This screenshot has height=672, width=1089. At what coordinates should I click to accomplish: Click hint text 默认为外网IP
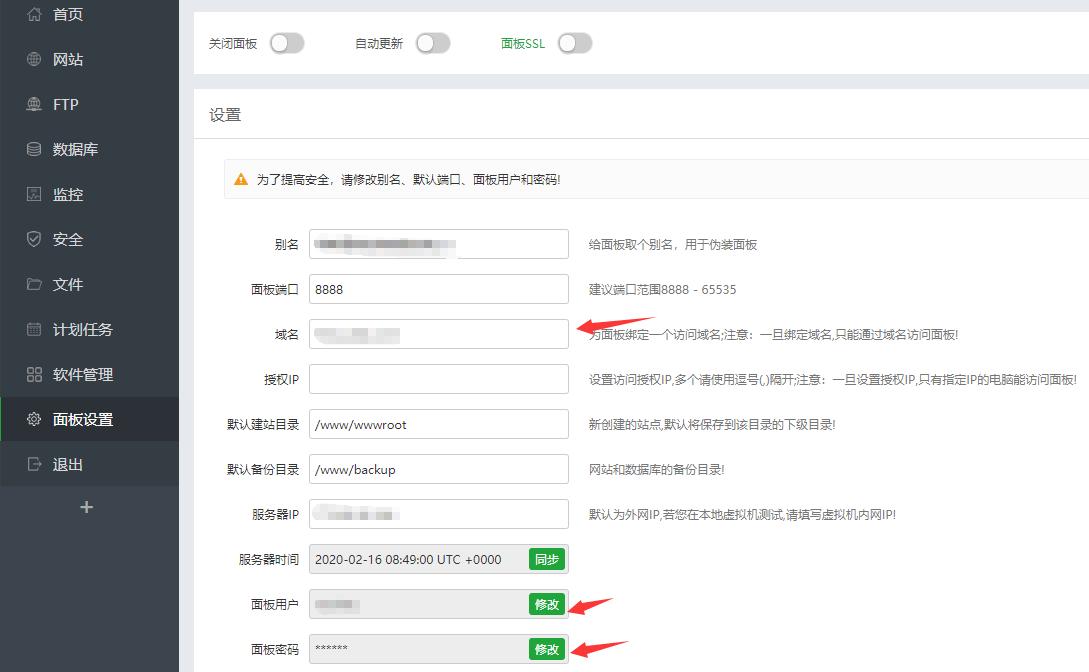742,514
